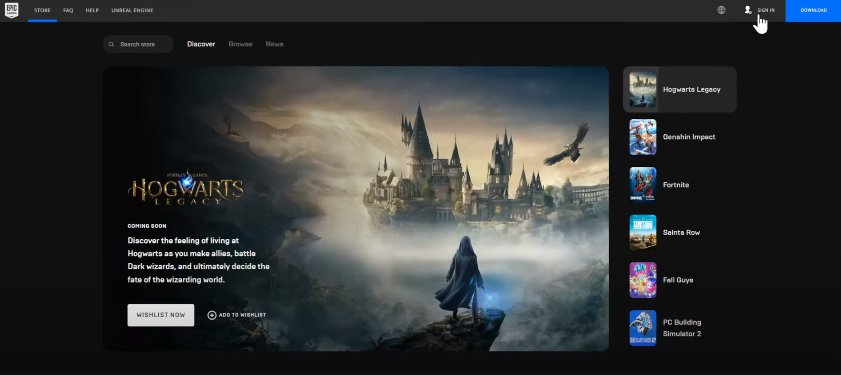
Task: Pick the Fall Guys cover thumbnail
Action: point(643,280)
